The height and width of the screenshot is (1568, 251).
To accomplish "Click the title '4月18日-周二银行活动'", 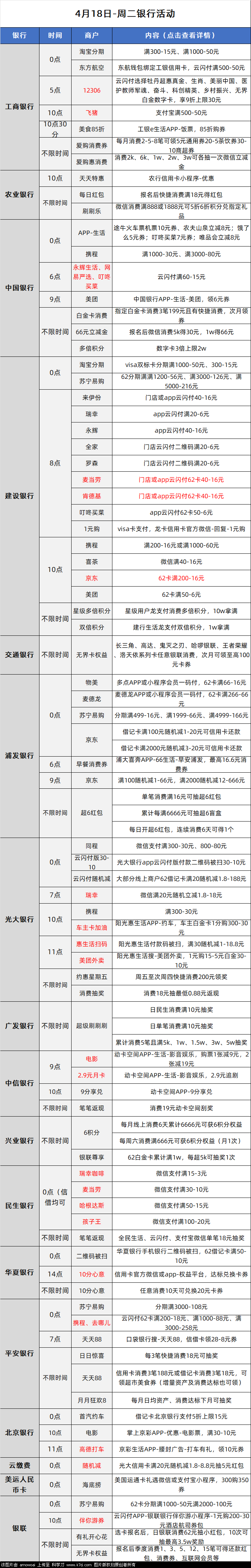I will (125, 13).
